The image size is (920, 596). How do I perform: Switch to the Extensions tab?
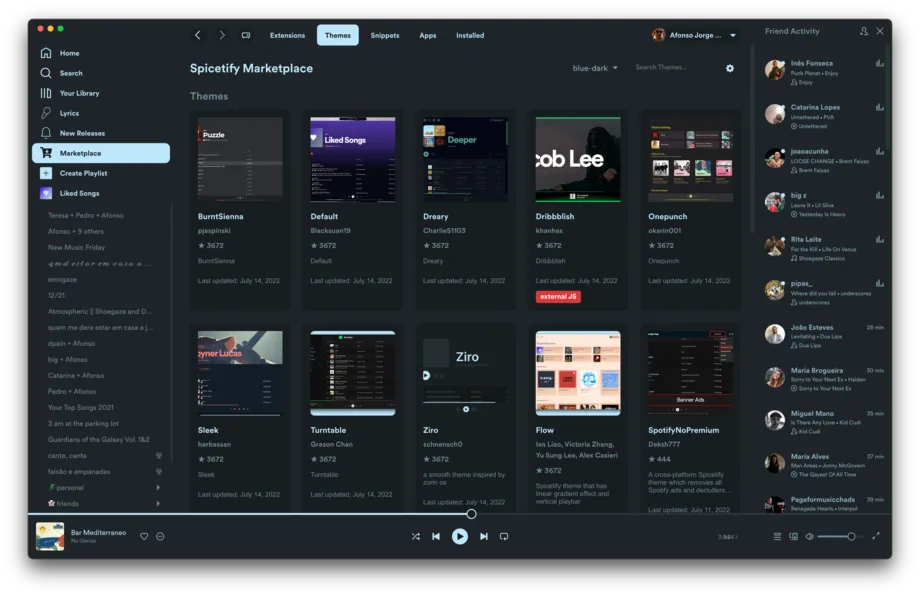pyautogui.click(x=287, y=34)
